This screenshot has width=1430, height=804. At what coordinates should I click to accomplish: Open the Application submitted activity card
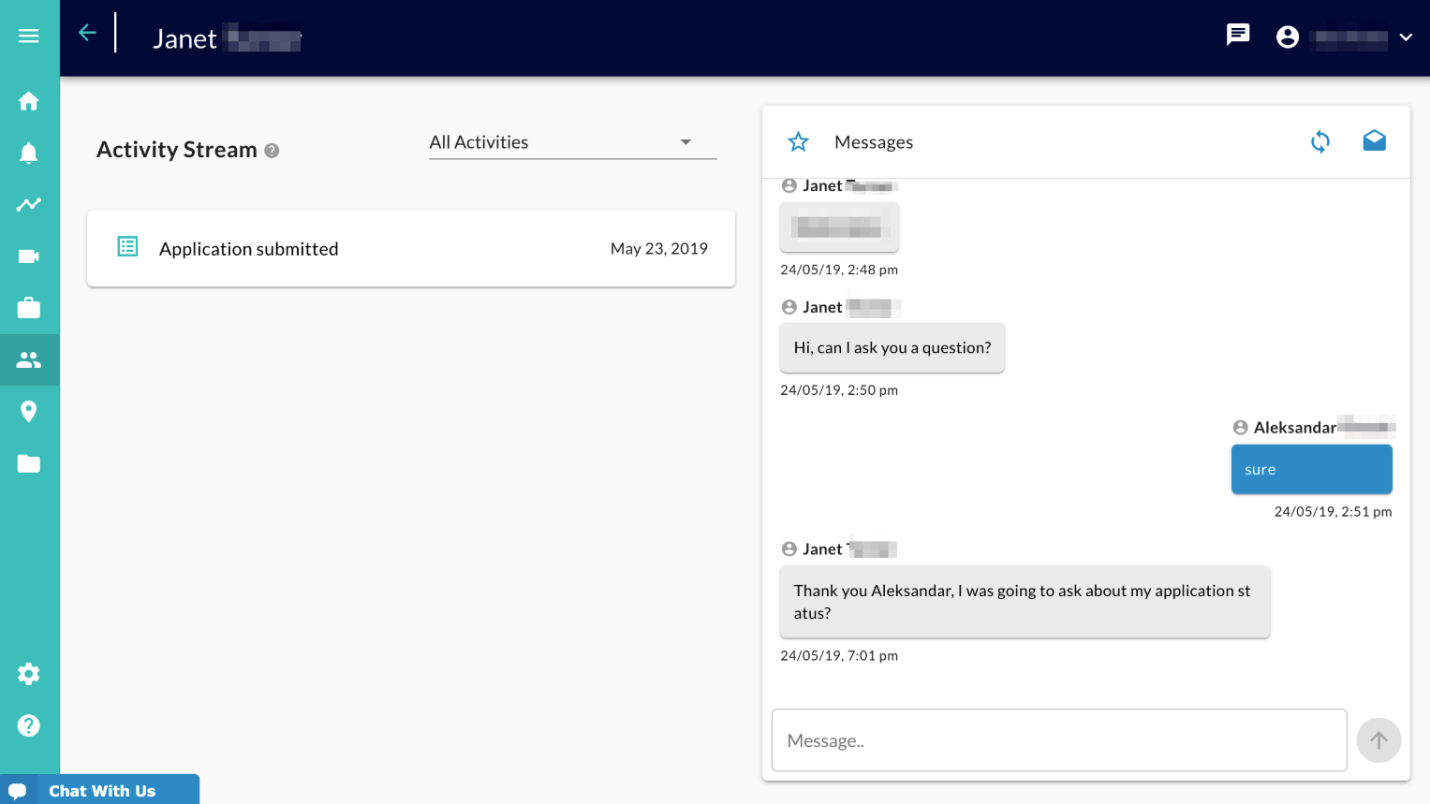point(411,249)
